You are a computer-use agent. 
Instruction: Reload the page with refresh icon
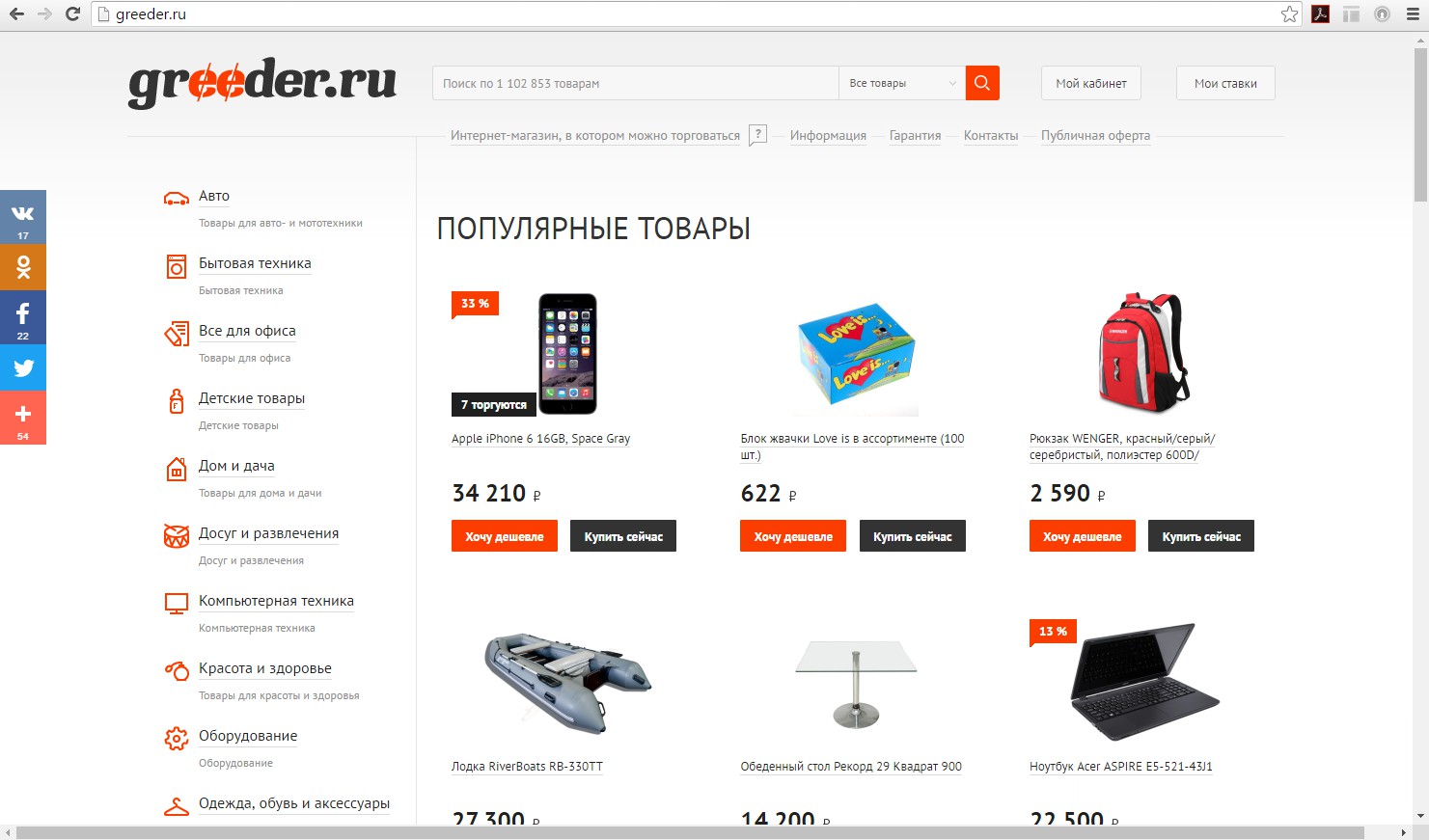[72, 14]
